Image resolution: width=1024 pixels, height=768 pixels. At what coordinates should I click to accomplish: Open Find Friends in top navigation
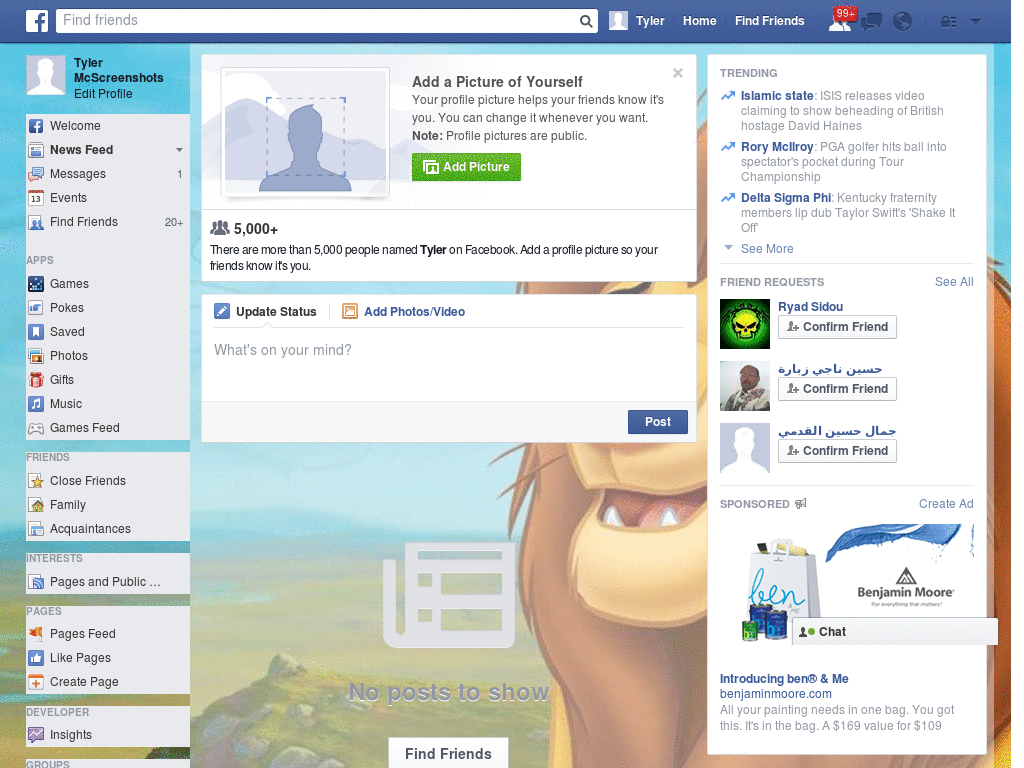pyautogui.click(x=769, y=21)
